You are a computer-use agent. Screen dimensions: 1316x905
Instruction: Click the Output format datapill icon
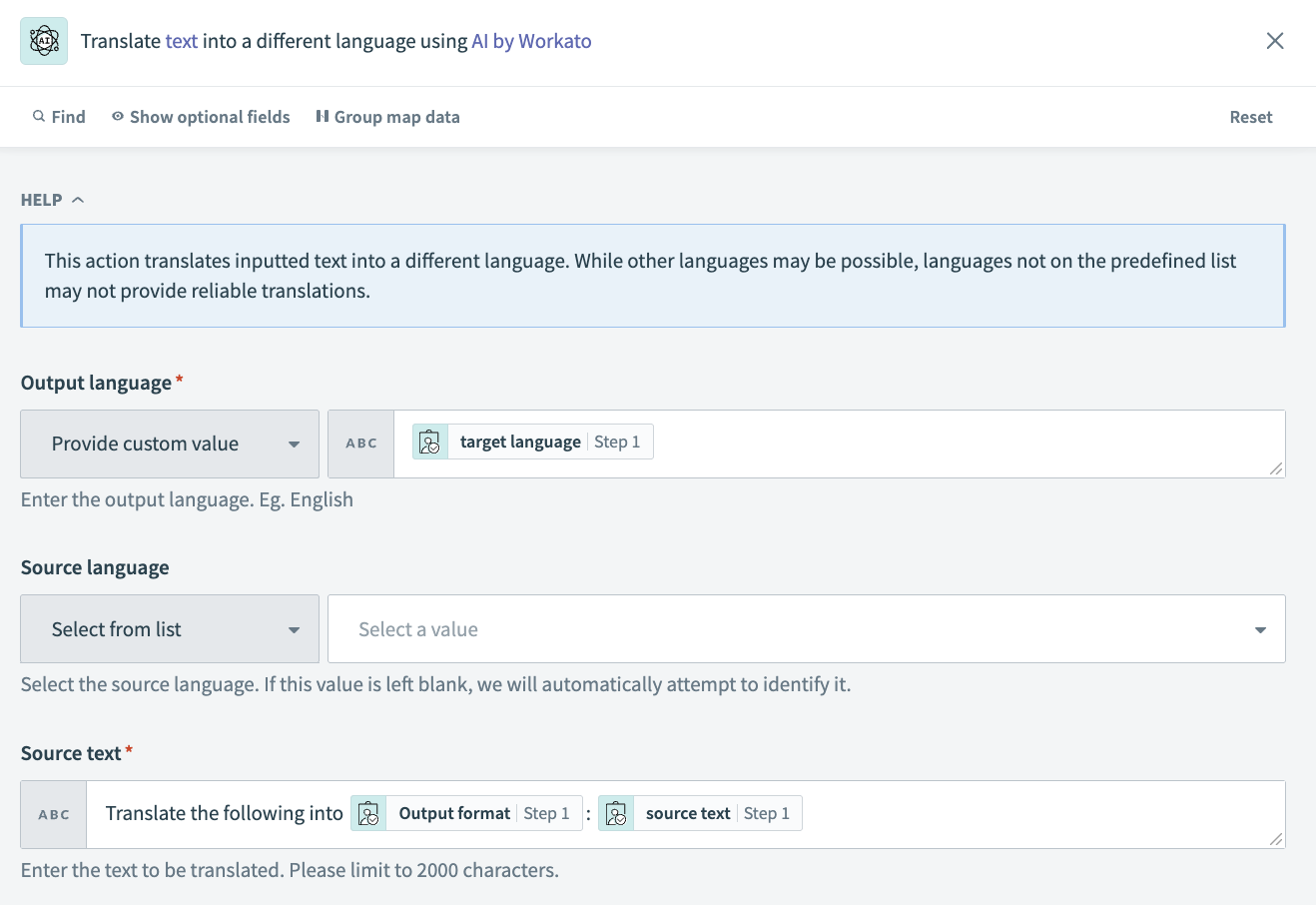[x=368, y=813]
